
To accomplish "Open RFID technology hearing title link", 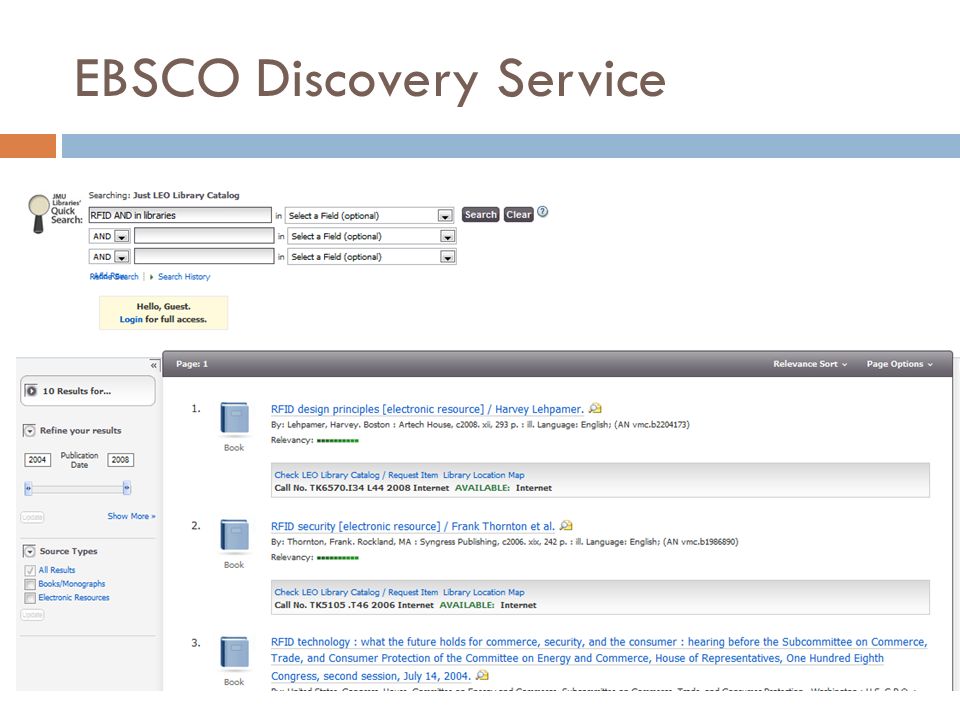I will [x=599, y=659].
